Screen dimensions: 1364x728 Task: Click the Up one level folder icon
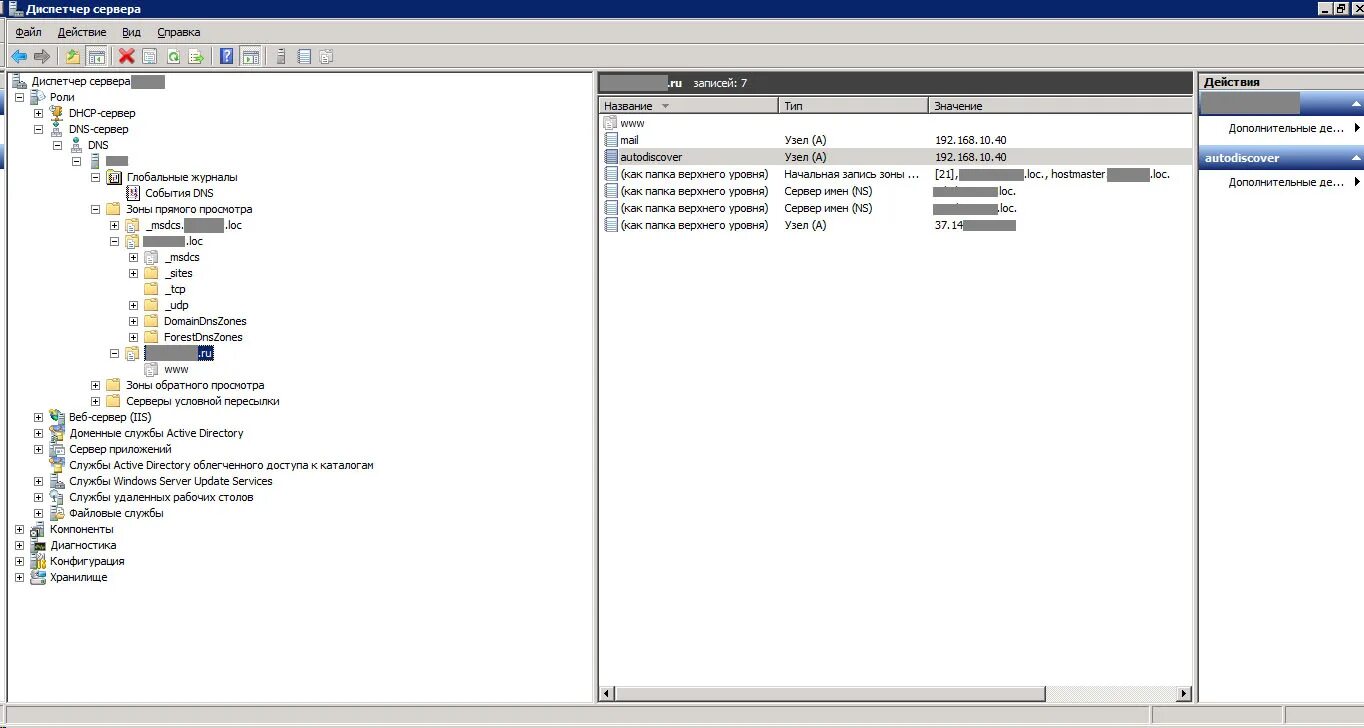click(x=72, y=57)
